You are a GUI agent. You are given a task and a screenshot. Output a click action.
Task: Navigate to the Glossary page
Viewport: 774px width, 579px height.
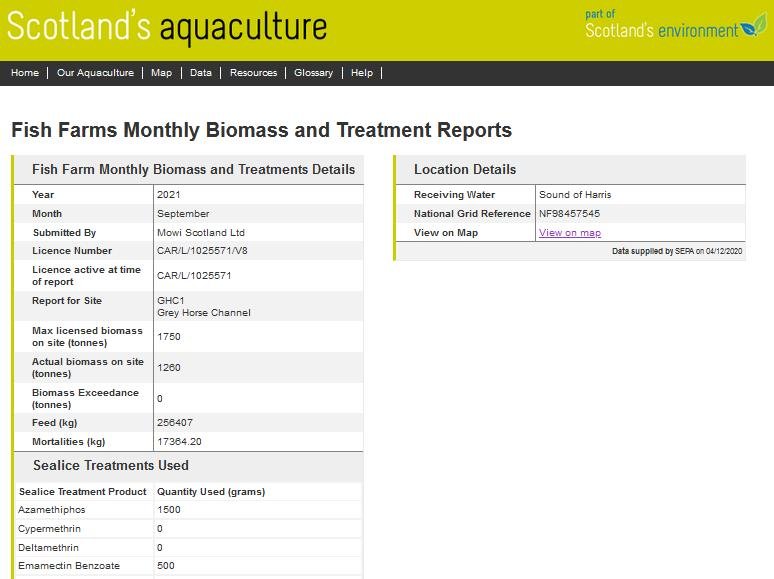[x=313, y=73]
